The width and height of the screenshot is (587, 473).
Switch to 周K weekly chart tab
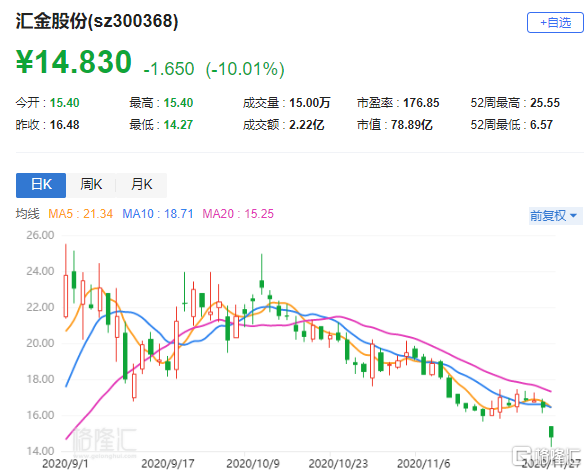pyautogui.click(x=91, y=185)
